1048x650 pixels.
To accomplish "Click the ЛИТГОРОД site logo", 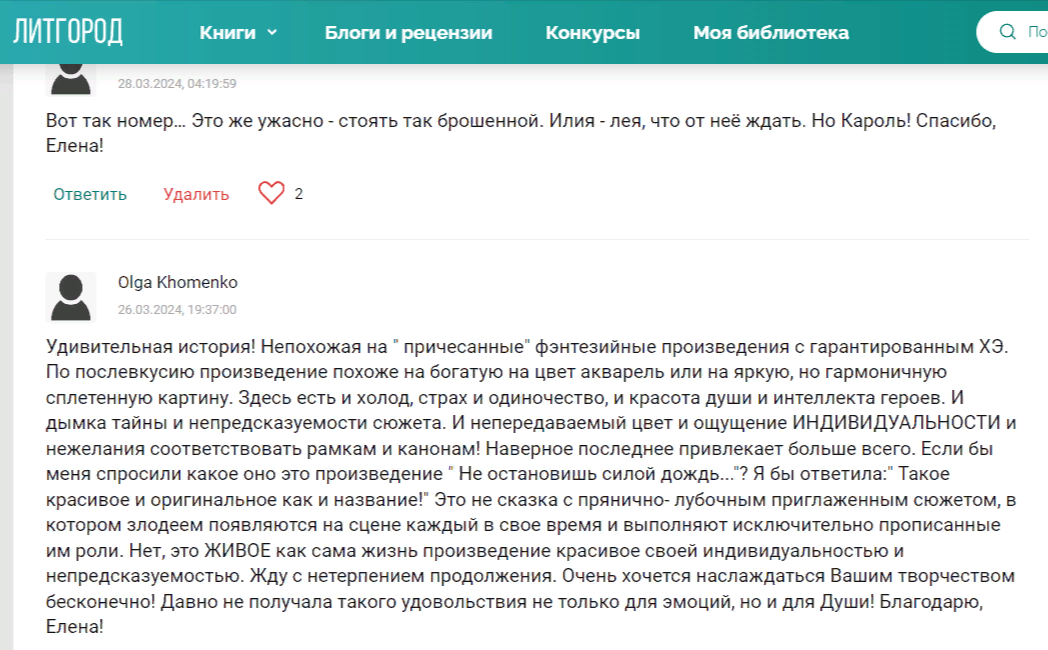I will point(68,32).
